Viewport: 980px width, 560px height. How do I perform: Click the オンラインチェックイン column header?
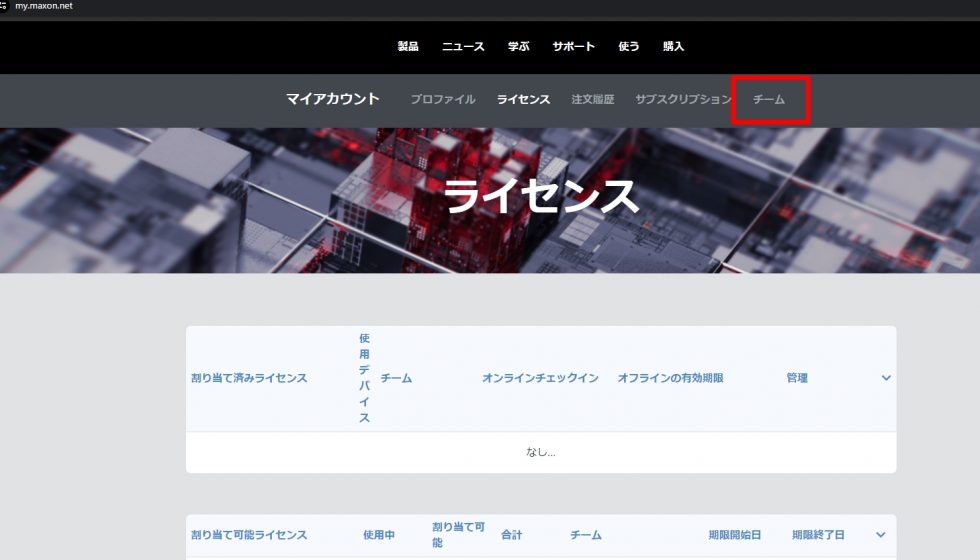click(540, 378)
